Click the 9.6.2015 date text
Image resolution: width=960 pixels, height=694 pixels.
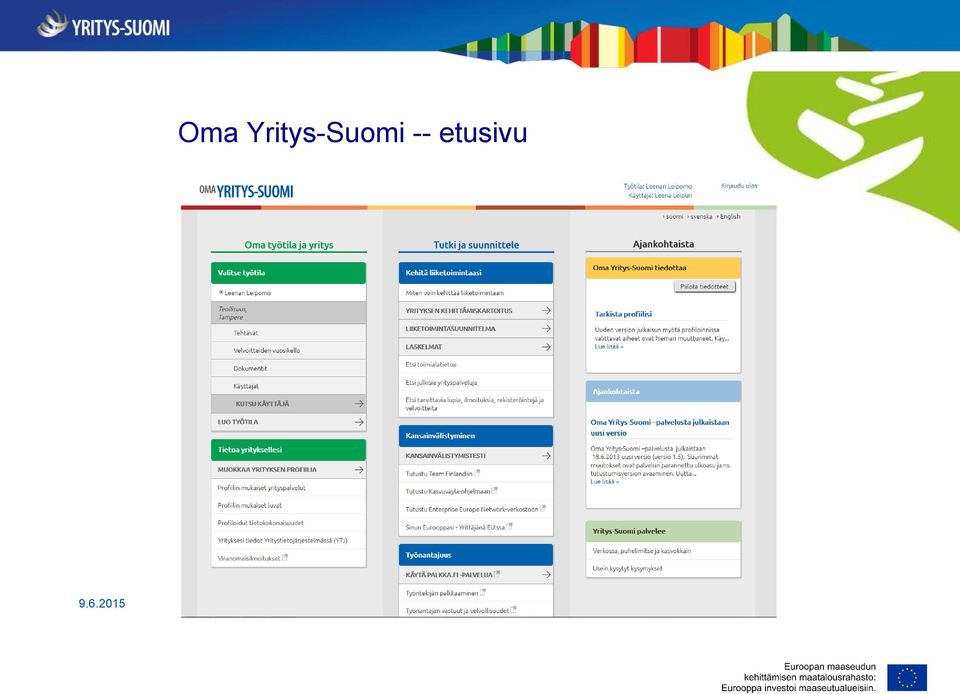(102, 603)
